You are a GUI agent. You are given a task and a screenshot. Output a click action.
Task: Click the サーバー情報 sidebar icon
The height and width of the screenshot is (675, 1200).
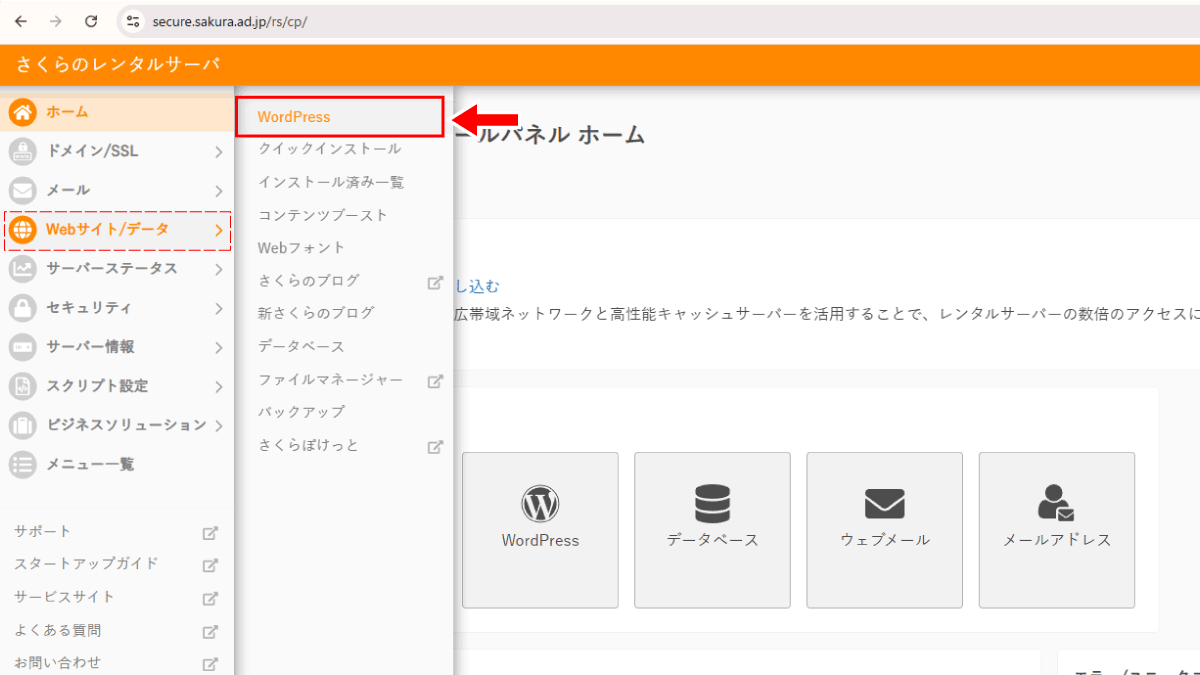[x=23, y=347]
